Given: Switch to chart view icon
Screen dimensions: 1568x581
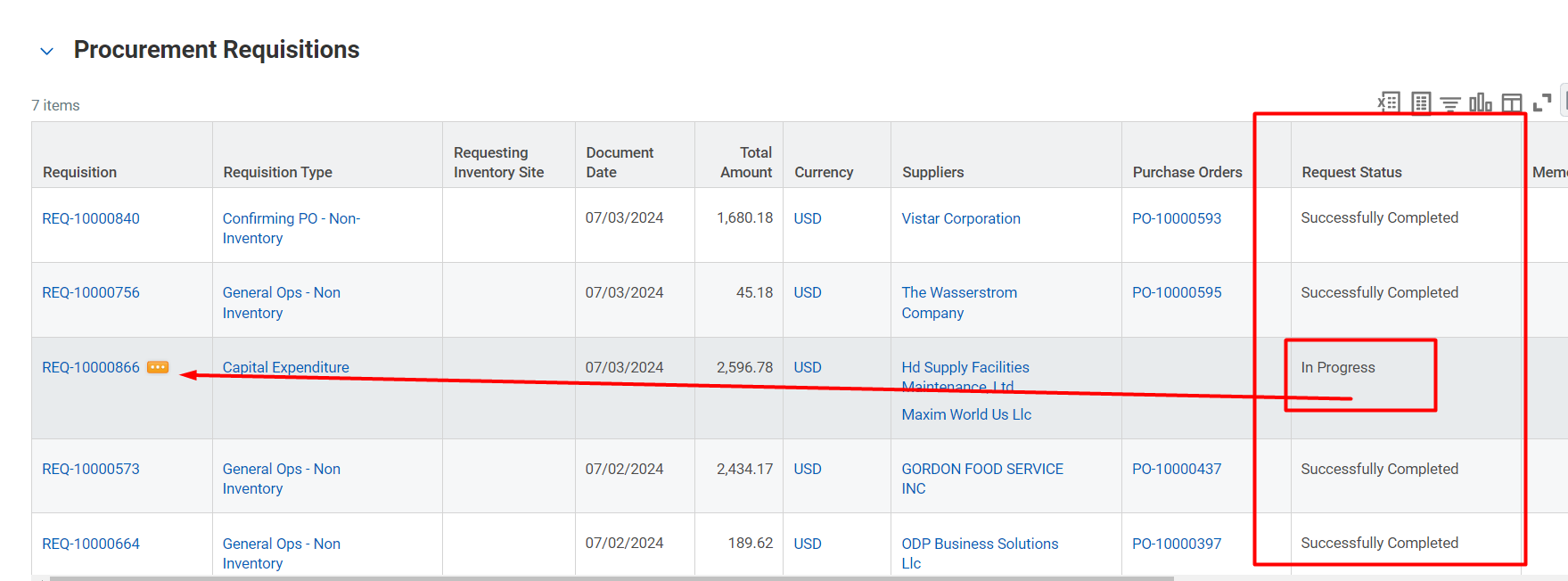Looking at the screenshot, I should (x=1481, y=102).
